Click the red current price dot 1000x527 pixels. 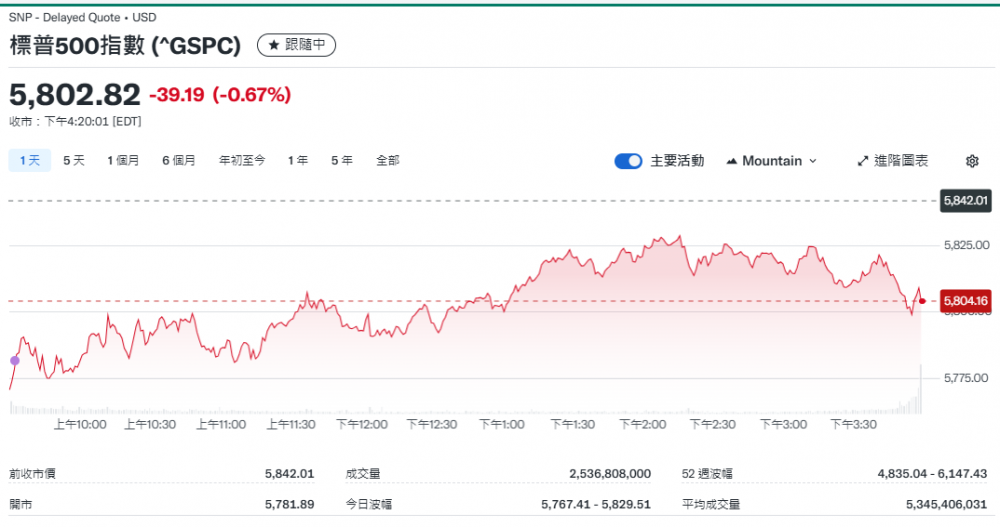pyautogui.click(x=922, y=300)
